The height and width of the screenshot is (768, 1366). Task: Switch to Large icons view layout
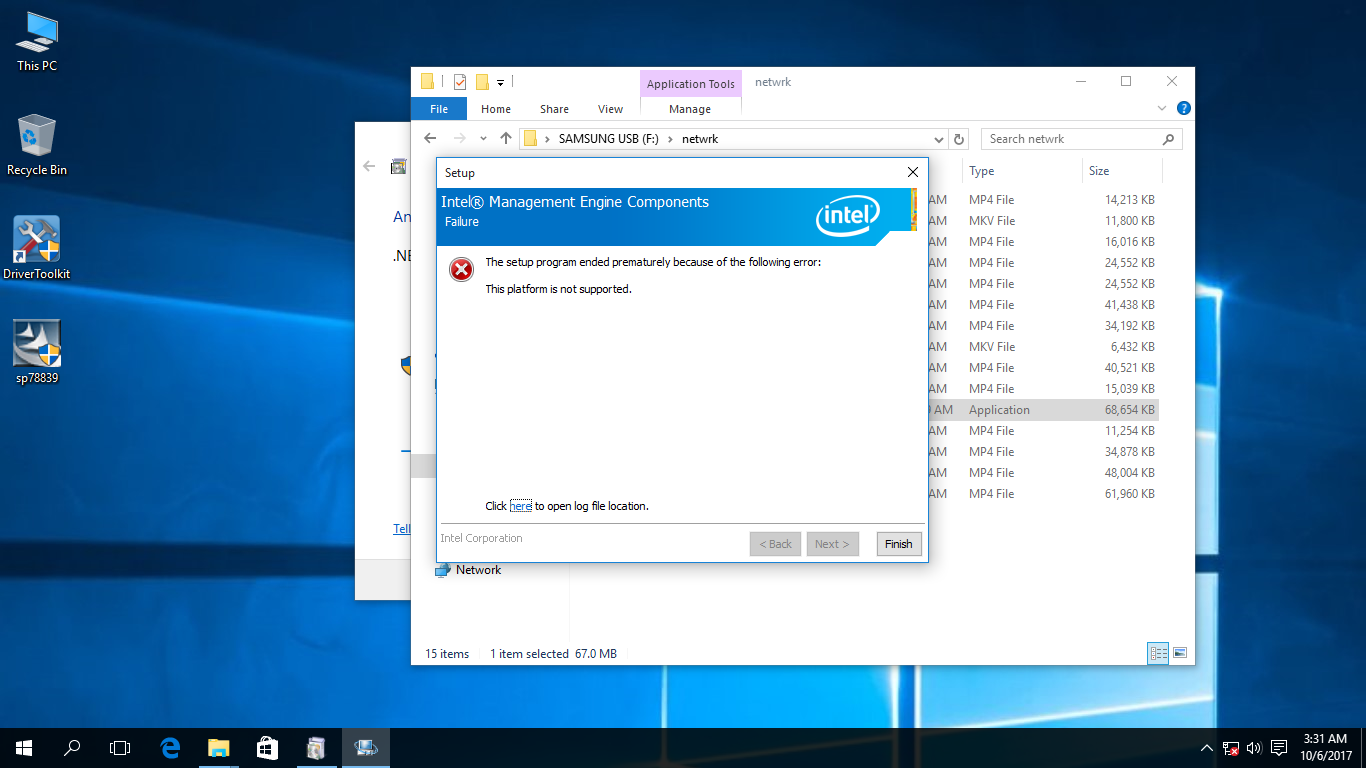[1180, 653]
